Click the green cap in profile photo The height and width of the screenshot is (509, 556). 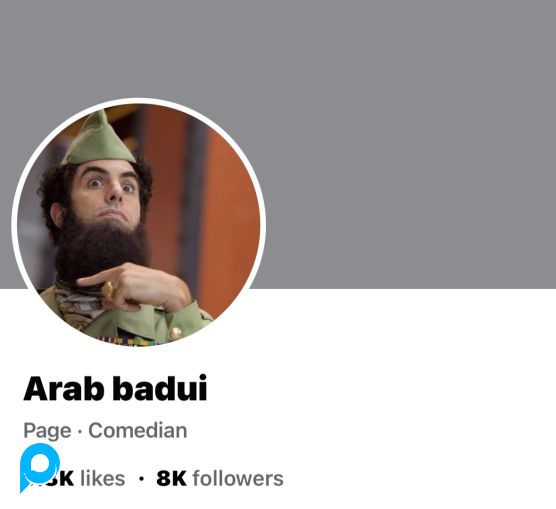[98, 140]
